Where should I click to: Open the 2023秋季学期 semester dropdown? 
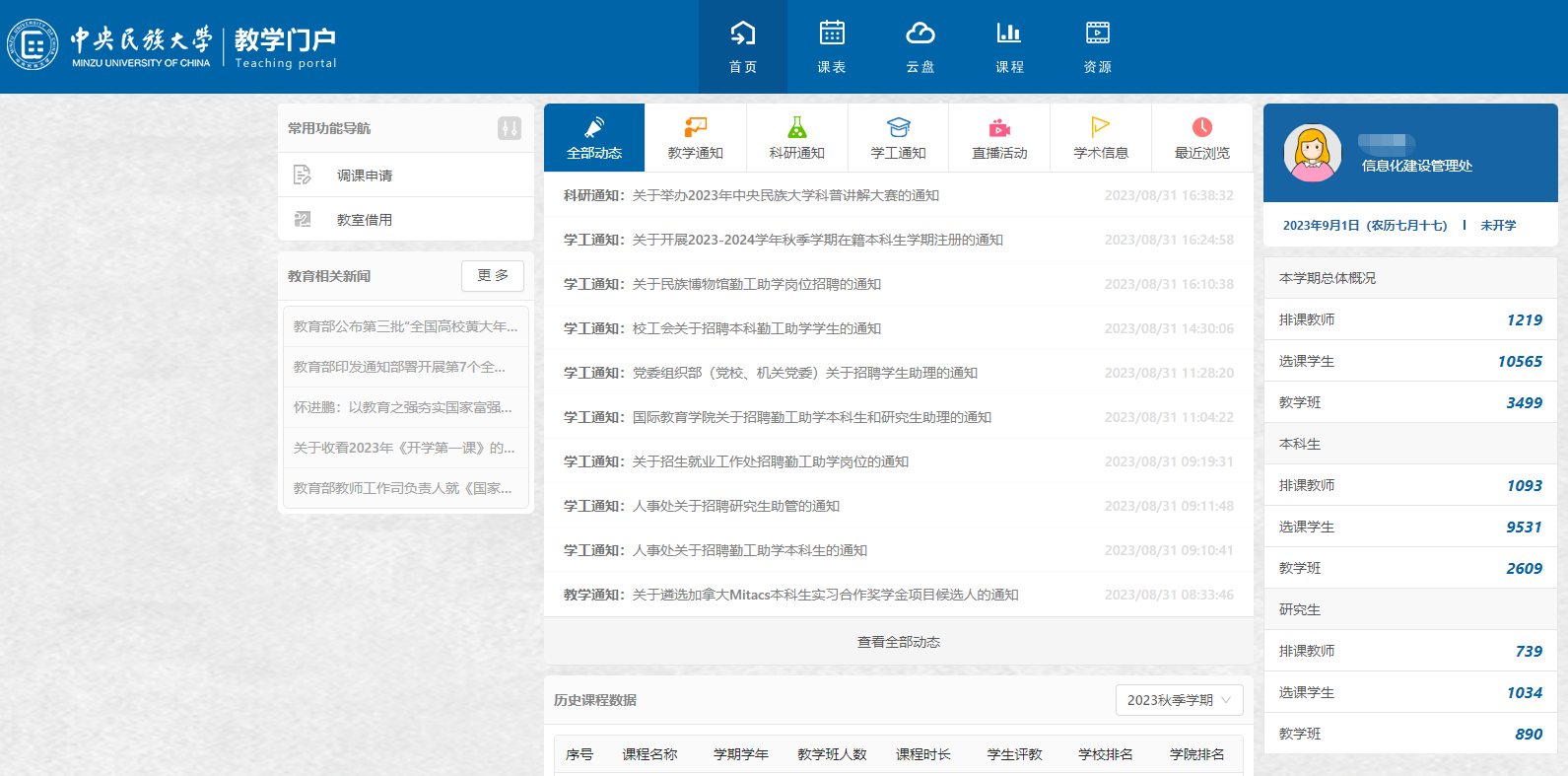1180,700
